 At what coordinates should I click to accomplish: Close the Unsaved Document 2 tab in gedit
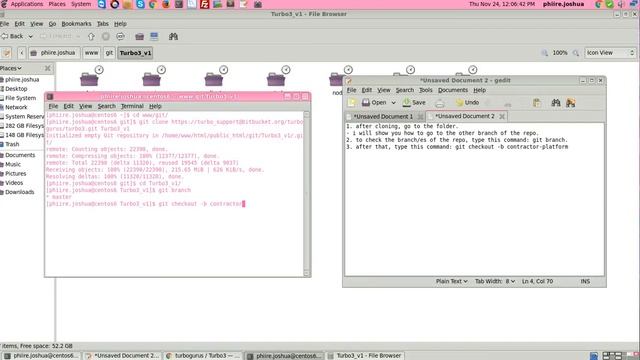coord(502,116)
